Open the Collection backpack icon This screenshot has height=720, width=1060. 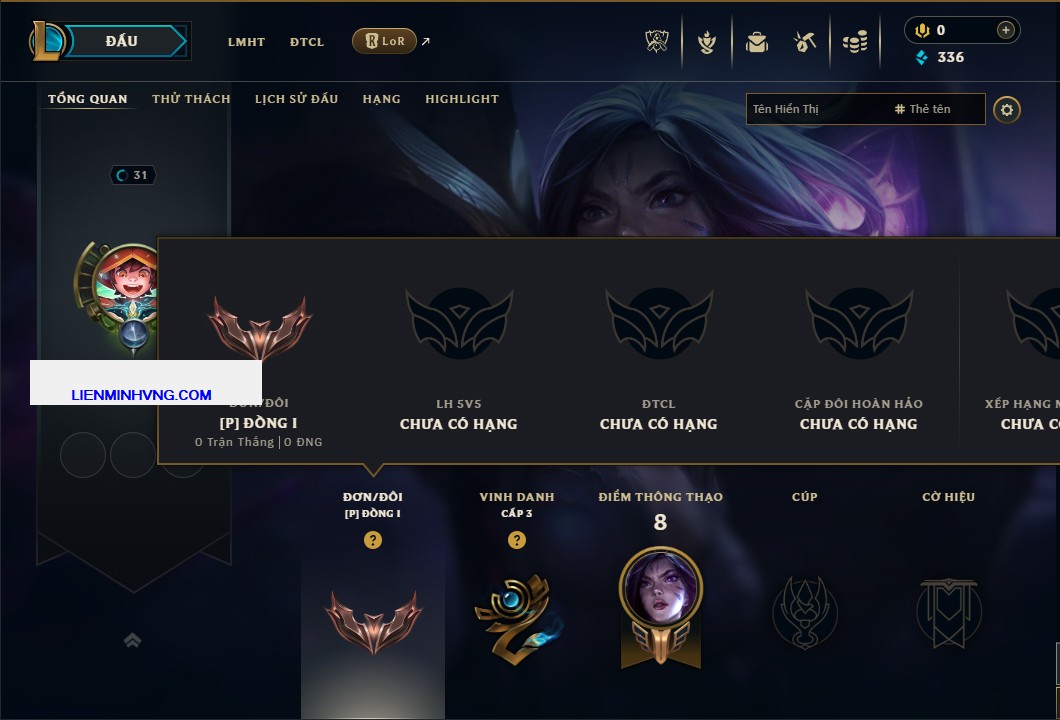coord(757,42)
